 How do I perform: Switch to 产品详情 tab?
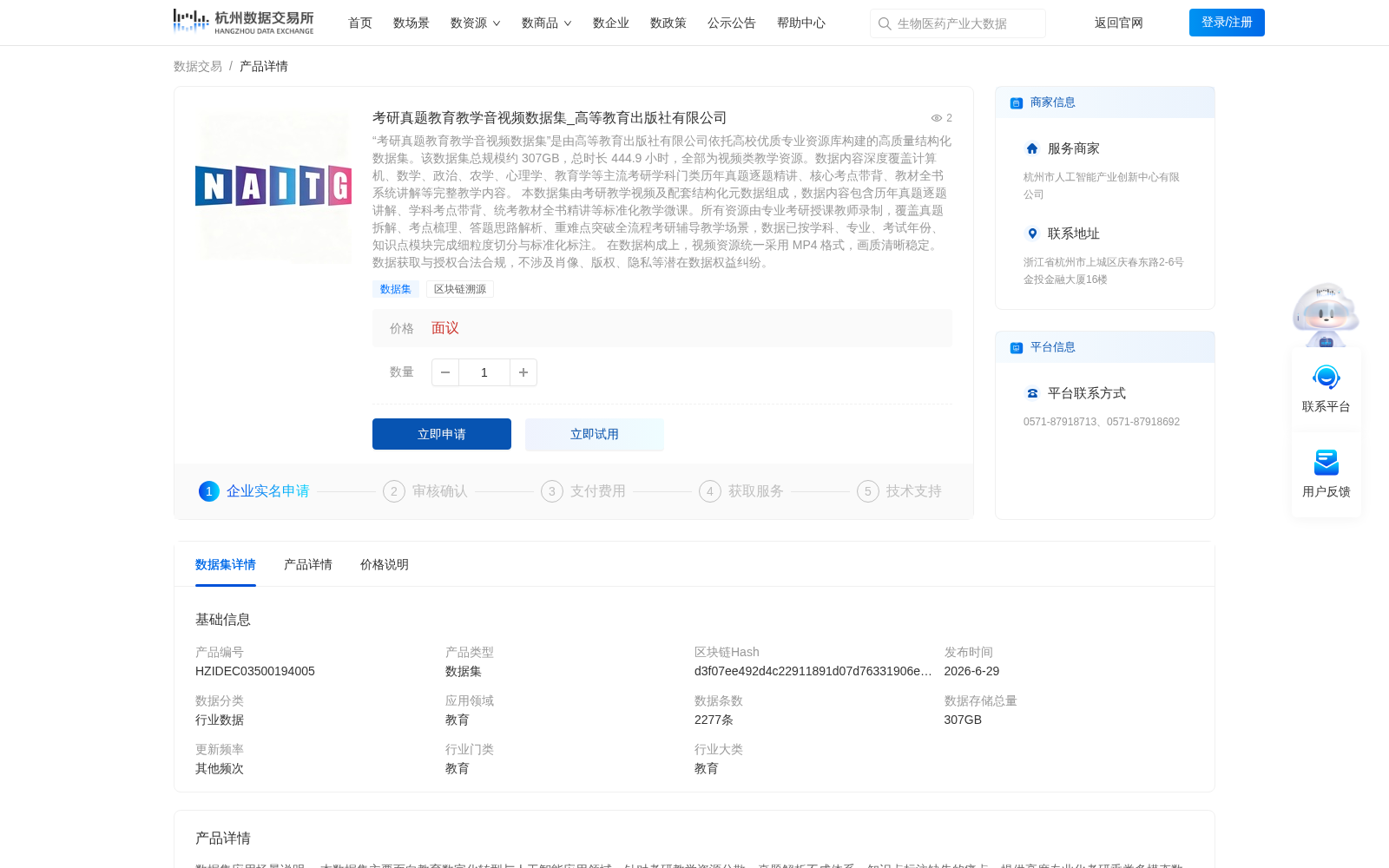click(x=308, y=565)
